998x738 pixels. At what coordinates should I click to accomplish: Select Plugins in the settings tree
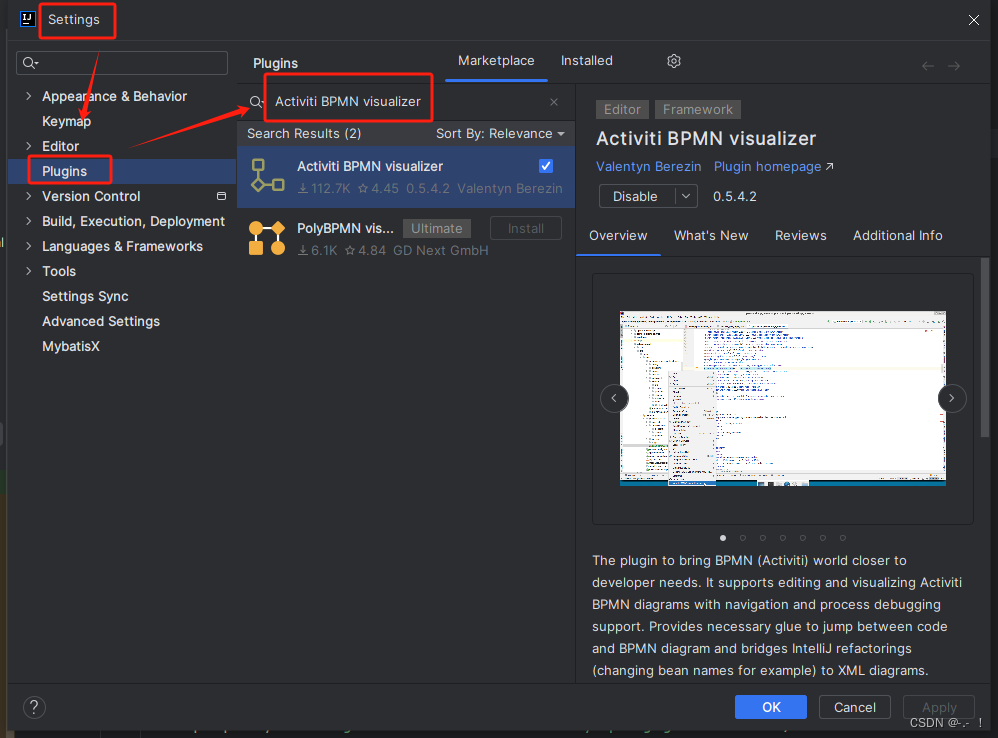tap(68, 170)
